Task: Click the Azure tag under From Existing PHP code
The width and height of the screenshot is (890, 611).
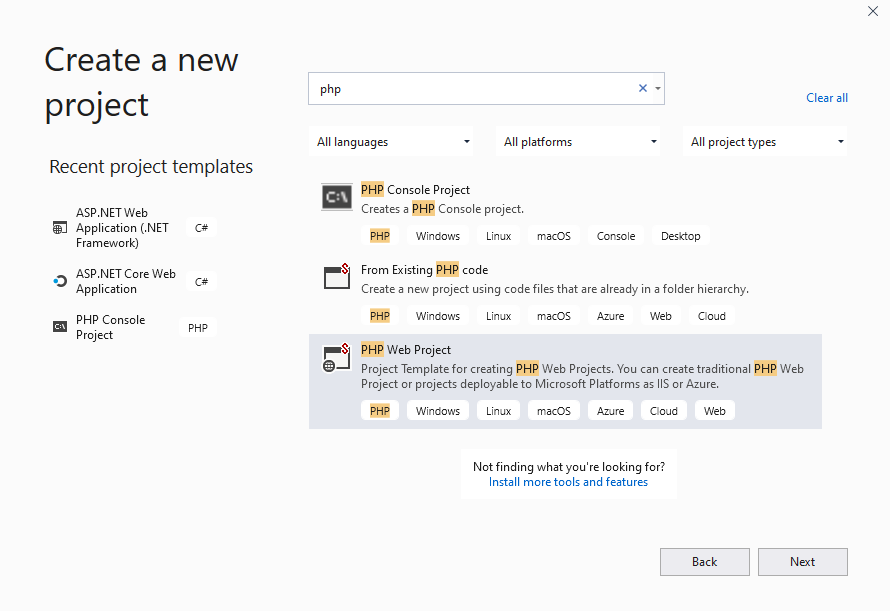Action: coord(610,316)
